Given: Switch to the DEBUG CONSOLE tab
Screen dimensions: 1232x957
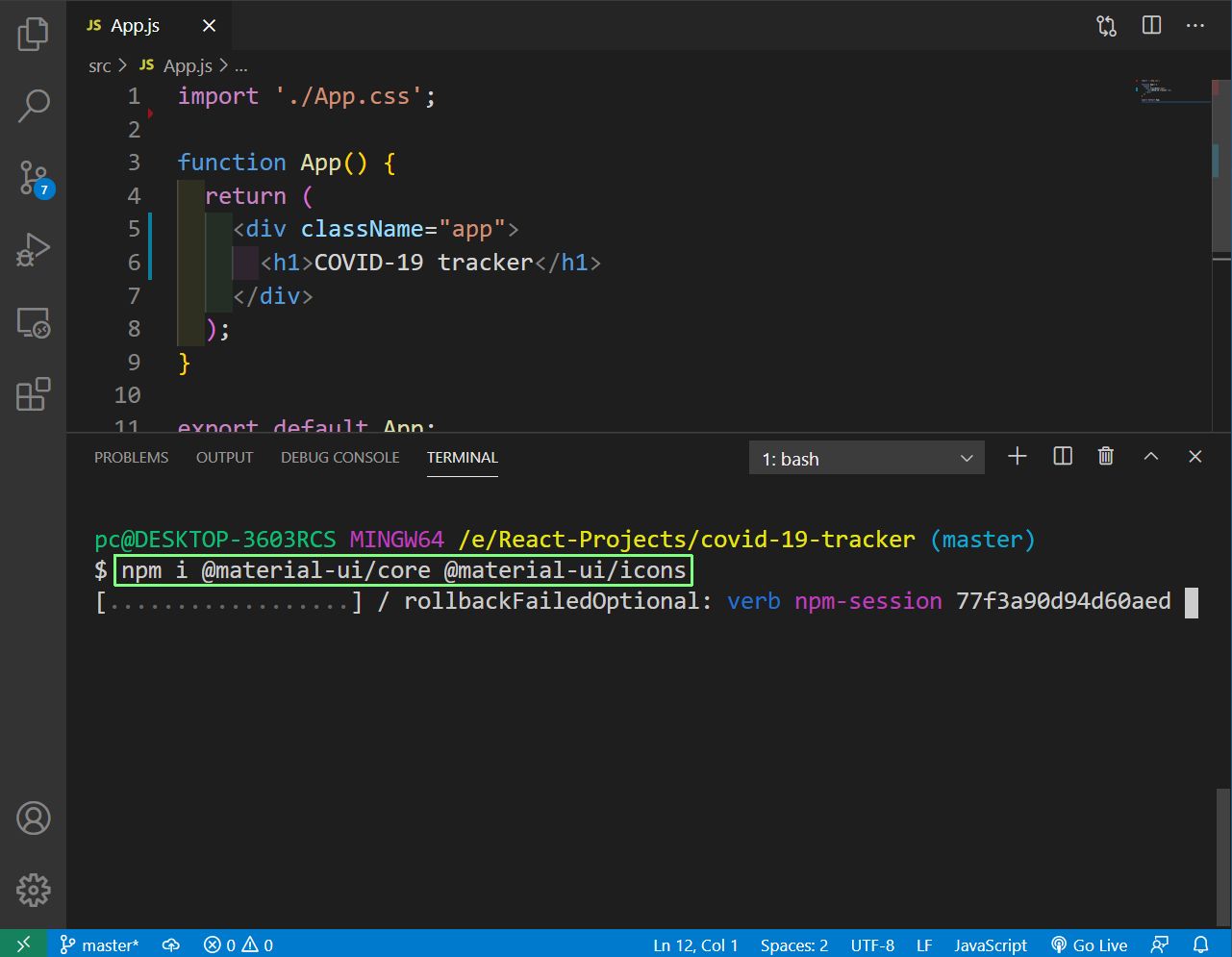Looking at the screenshot, I should click(x=339, y=458).
